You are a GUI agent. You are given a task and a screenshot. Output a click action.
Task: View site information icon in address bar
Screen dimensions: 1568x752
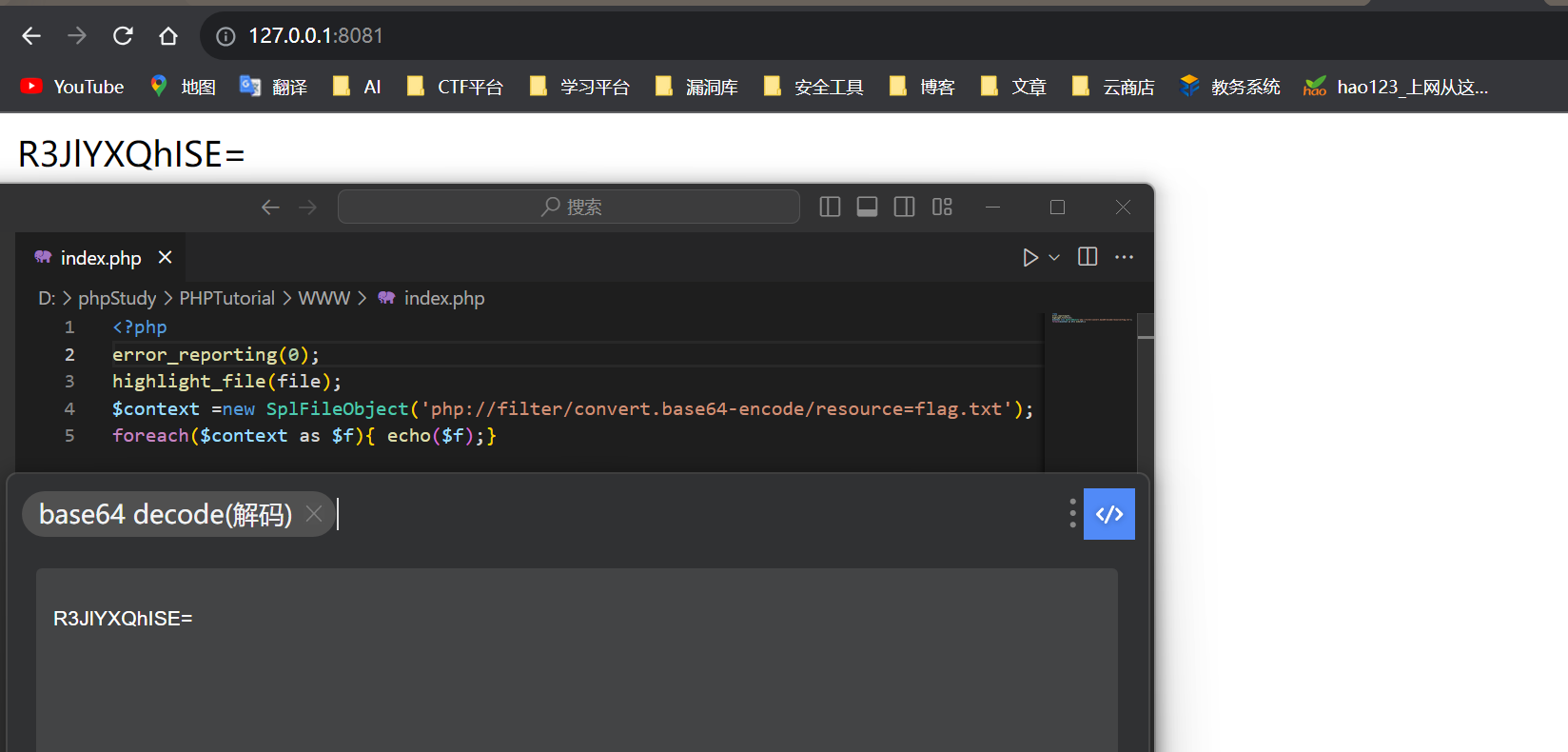(x=225, y=36)
